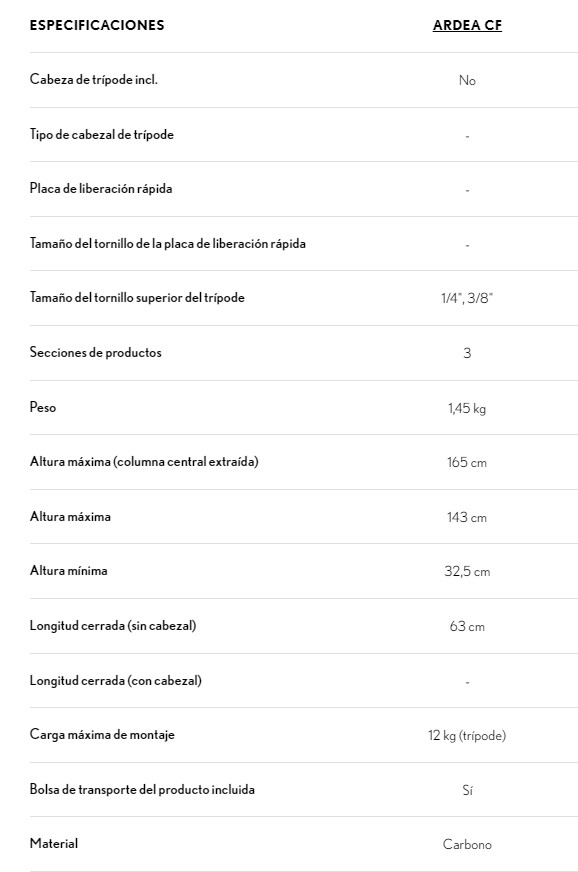Click the 63 cm closed length value

tap(467, 627)
